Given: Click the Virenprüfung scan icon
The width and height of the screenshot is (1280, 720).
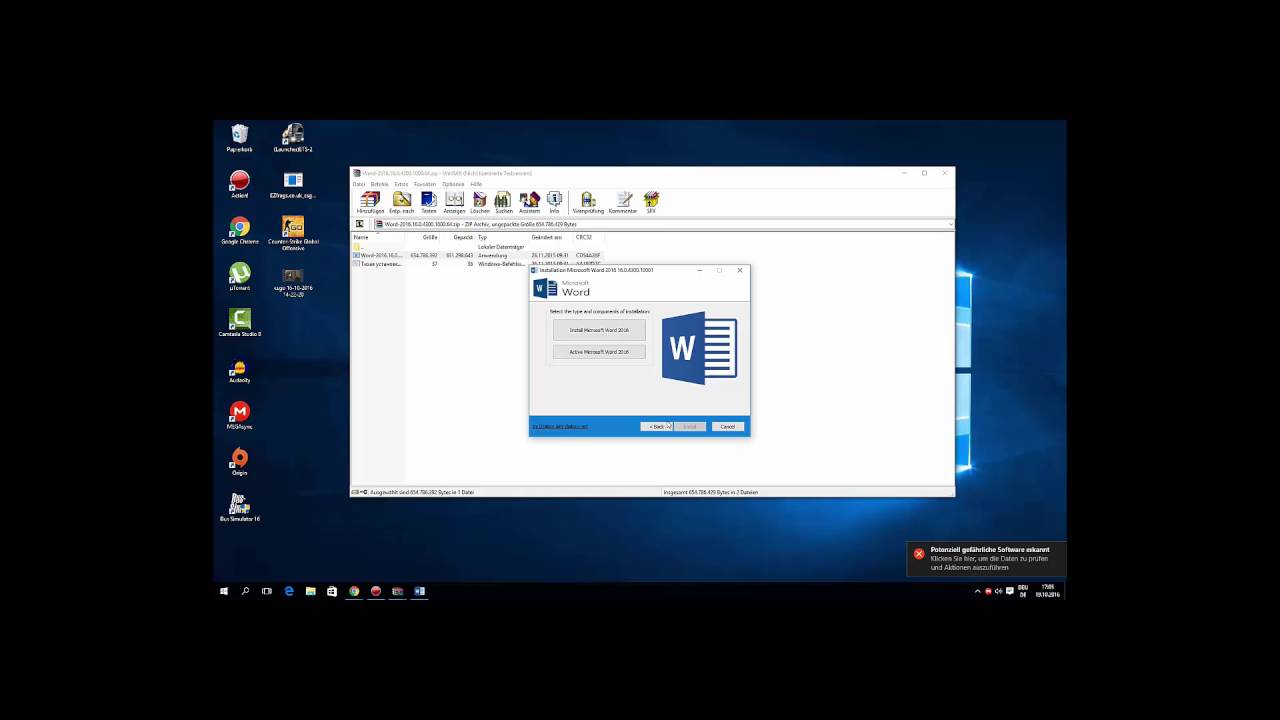Looking at the screenshot, I should click(x=588, y=202).
